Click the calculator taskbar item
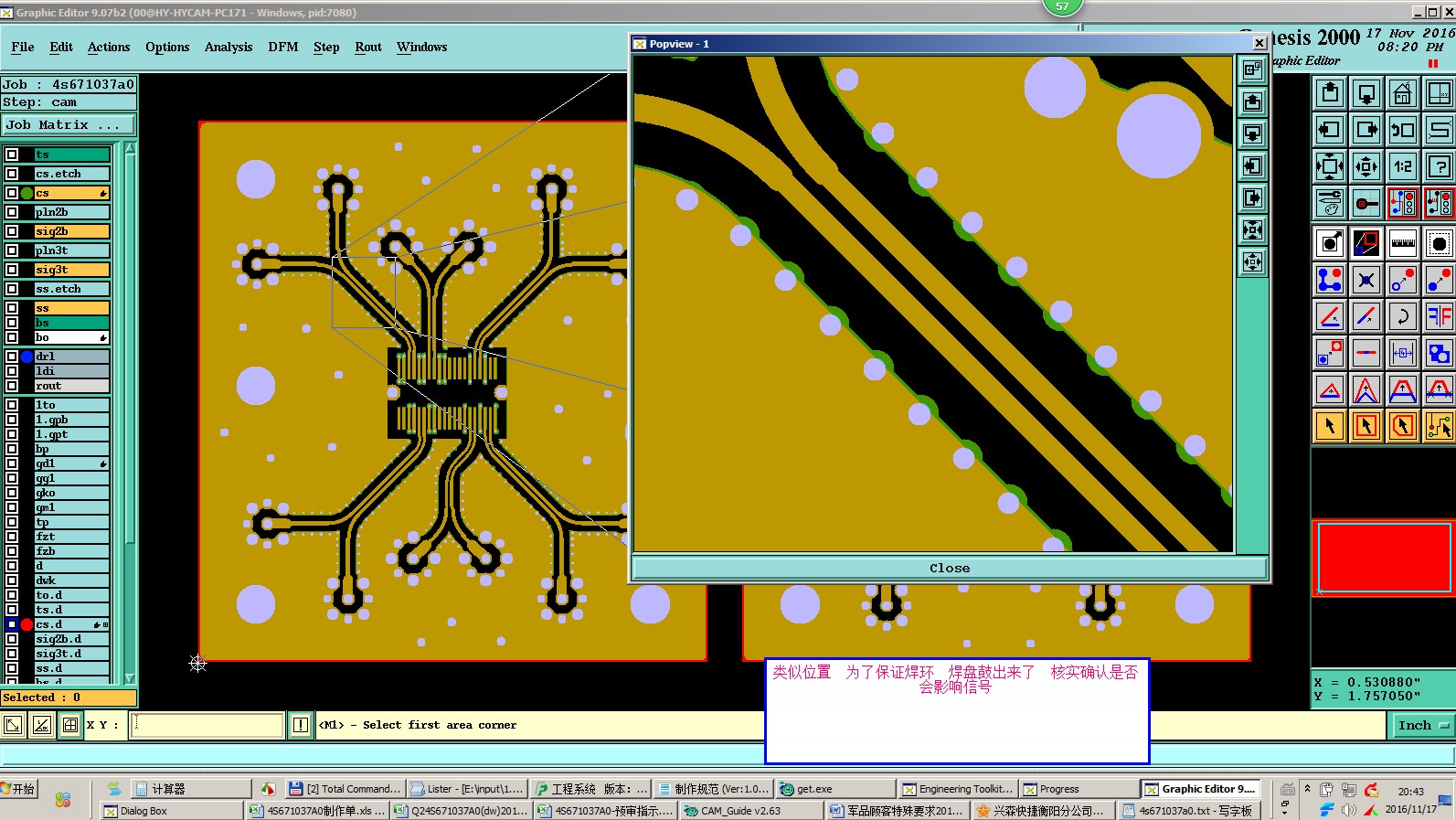 point(189,789)
